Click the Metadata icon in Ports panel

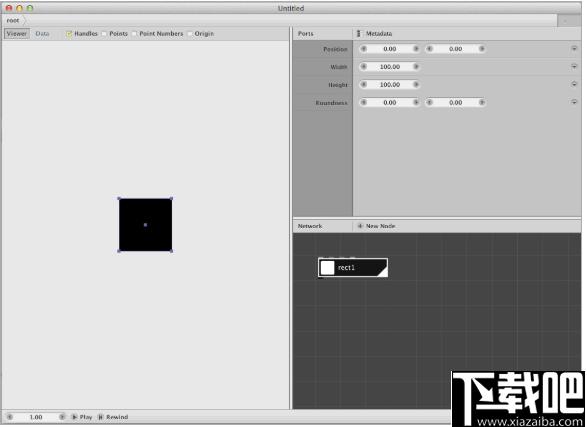click(359, 34)
